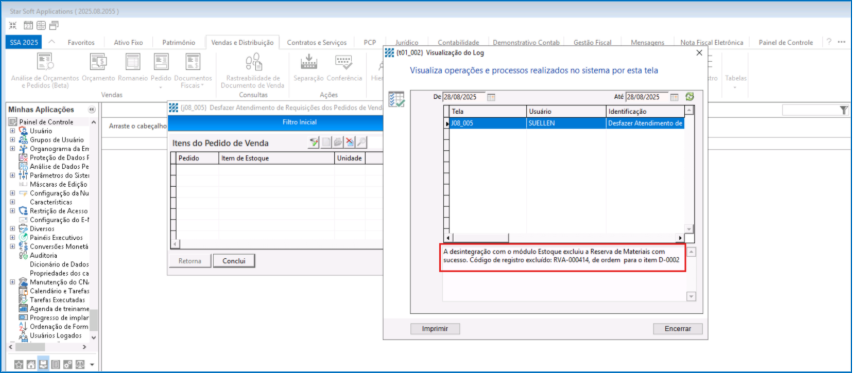The height and width of the screenshot is (373, 853).
Task: Click the printer icon in Itens toolbar
Action: (337, 142)
